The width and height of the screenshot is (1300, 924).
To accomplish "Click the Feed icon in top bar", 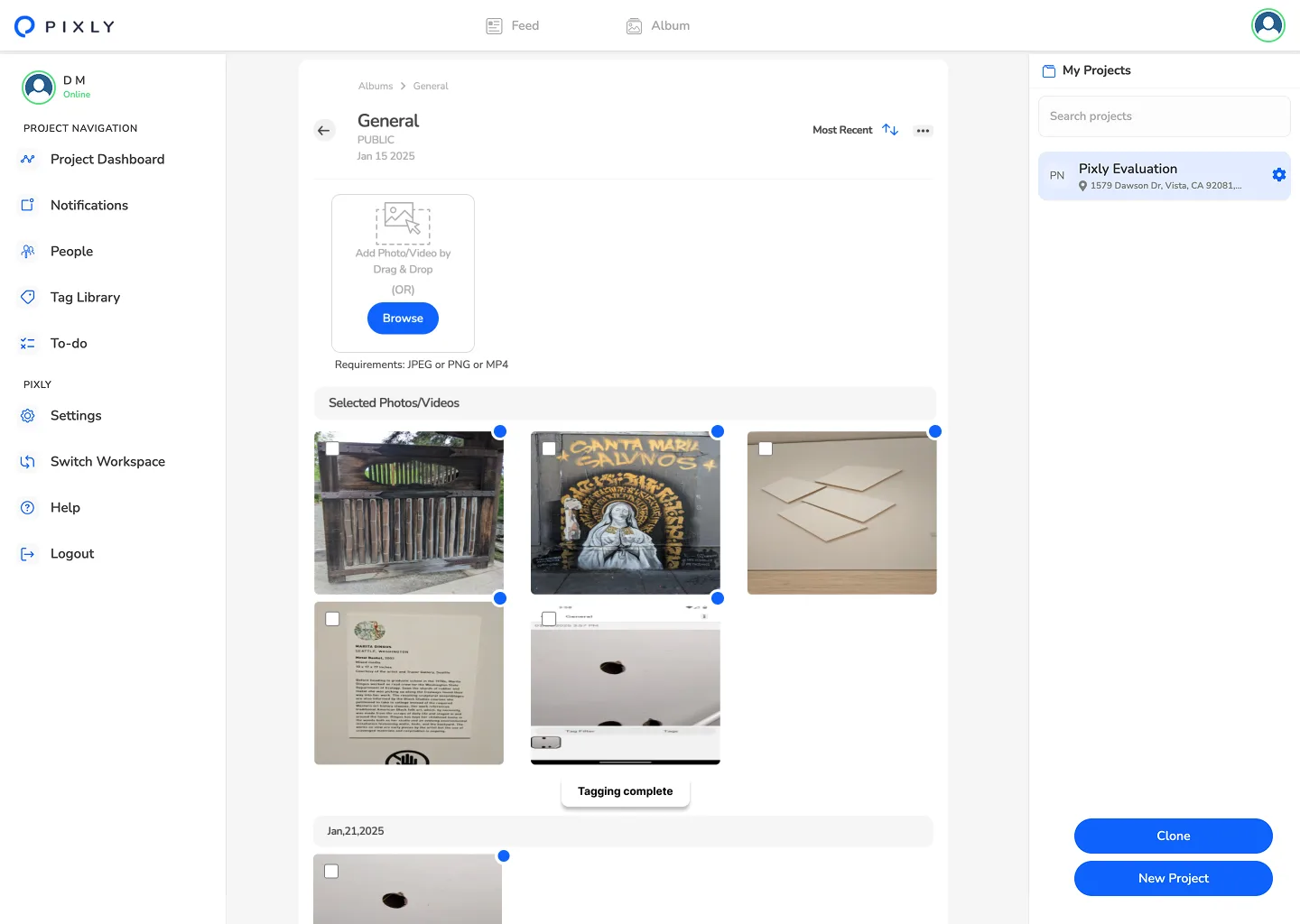I will pos(494,26).
